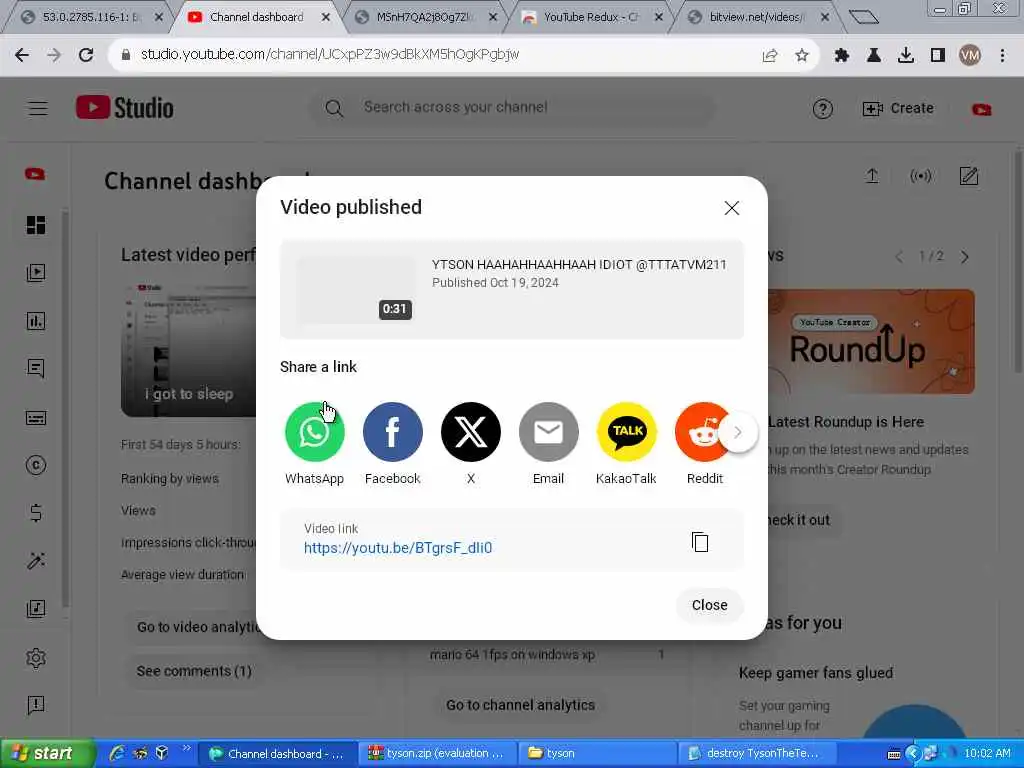
Task: Switch to tyson.zip taskbar window
Action: tap(438, 754)
